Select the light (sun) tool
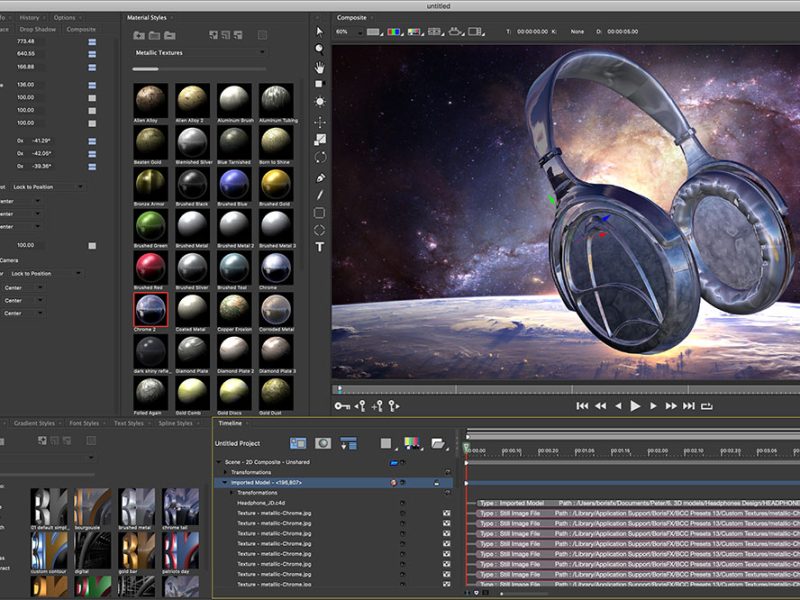 pyautogui.click(x=320, y=102)
